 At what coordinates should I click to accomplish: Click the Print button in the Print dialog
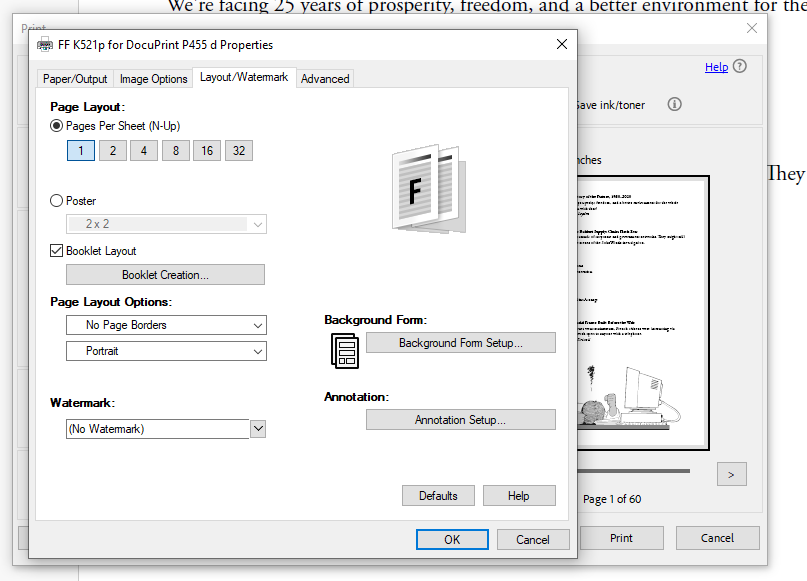[x=621, y=538]
